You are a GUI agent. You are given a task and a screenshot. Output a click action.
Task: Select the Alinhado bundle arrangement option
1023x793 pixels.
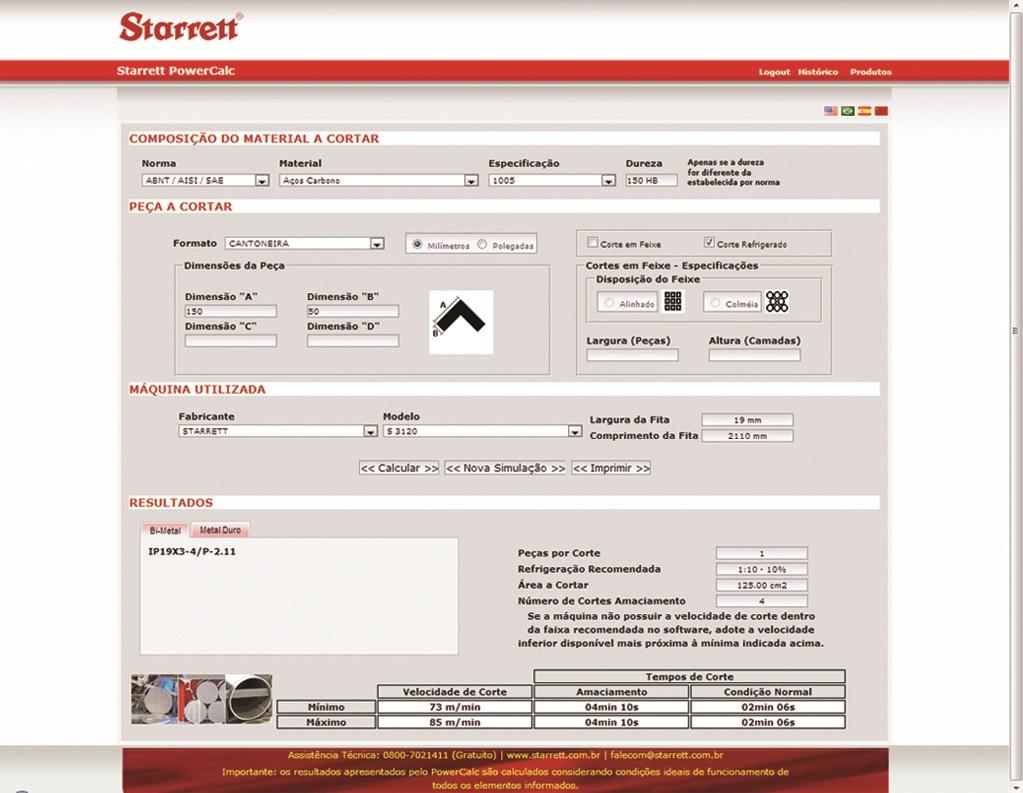click(609, 303)
